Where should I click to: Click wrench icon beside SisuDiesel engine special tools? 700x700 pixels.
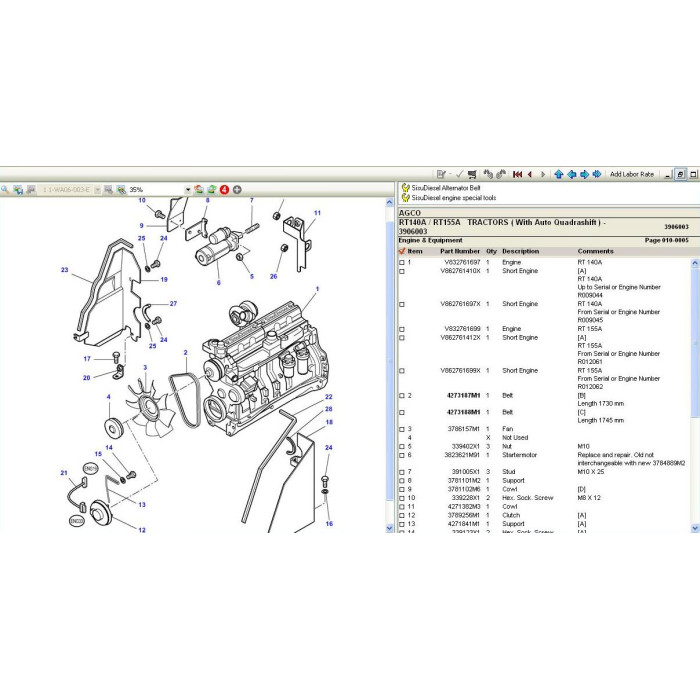coord(405,197)
